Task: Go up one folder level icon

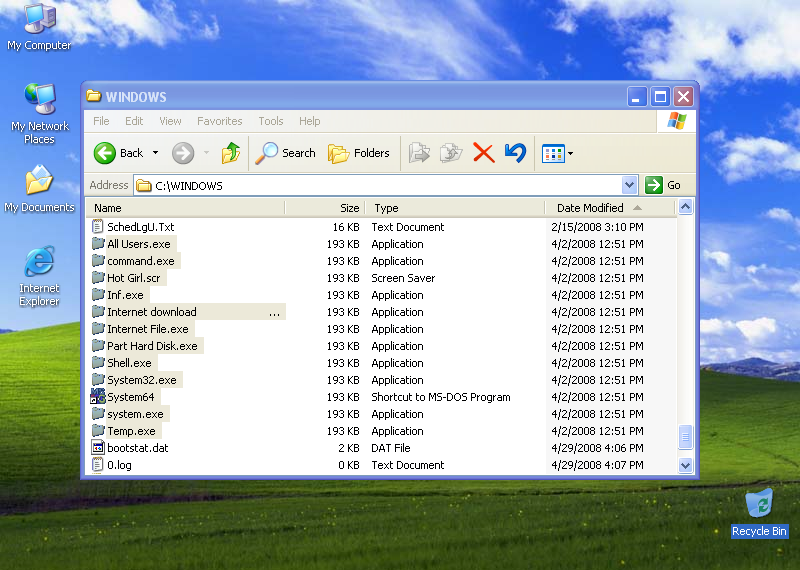Action: (x=231, y=153)
